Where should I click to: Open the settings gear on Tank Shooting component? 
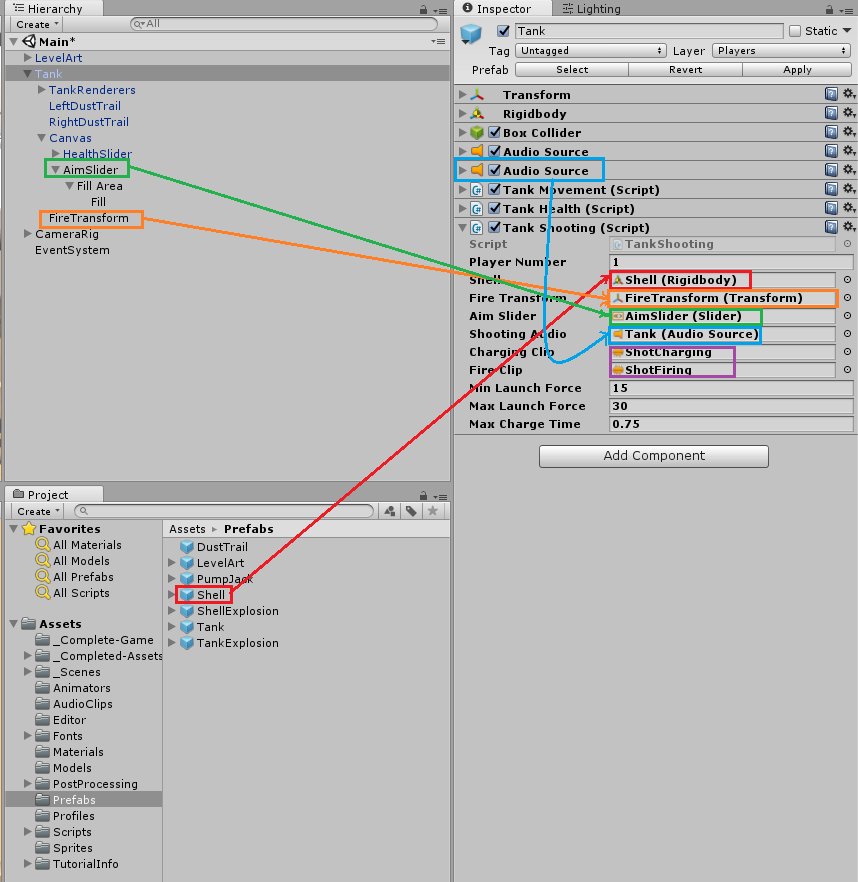[x=847, y=227]
